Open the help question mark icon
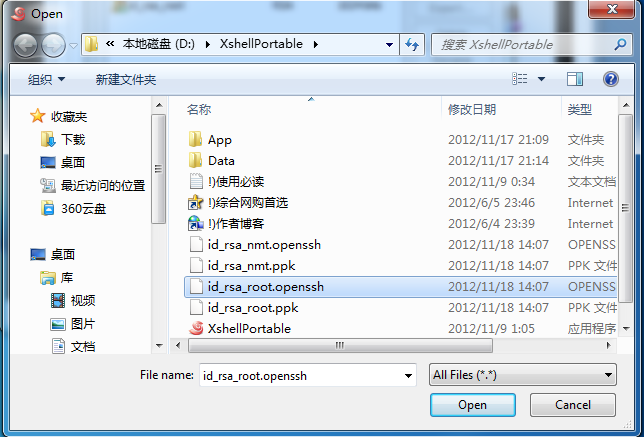 coord(611,79)
